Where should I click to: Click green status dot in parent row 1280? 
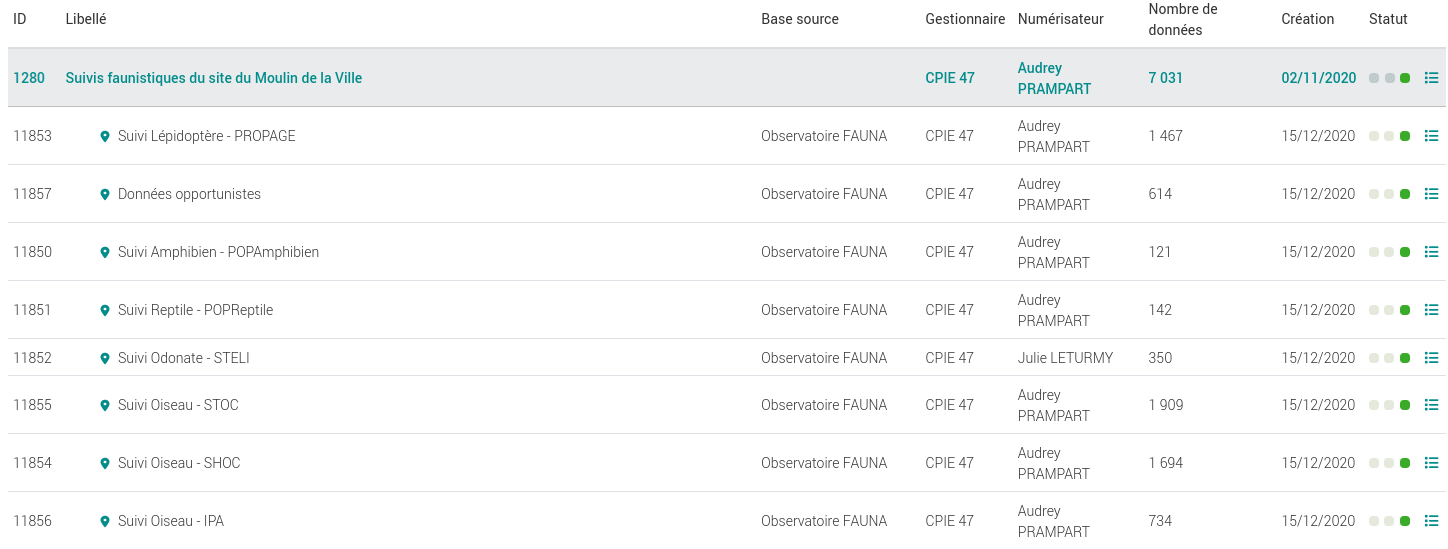tap(1405, 78)
